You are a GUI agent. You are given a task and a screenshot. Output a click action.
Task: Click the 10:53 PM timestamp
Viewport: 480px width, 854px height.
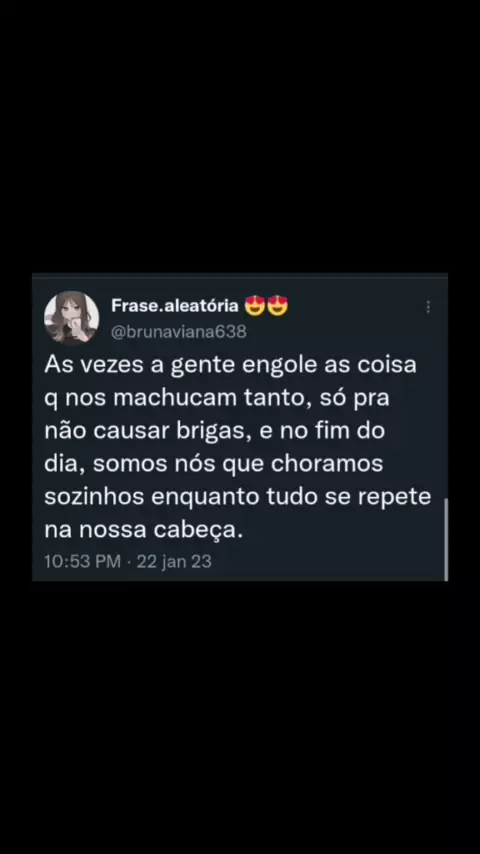click(x=82, y=562)
